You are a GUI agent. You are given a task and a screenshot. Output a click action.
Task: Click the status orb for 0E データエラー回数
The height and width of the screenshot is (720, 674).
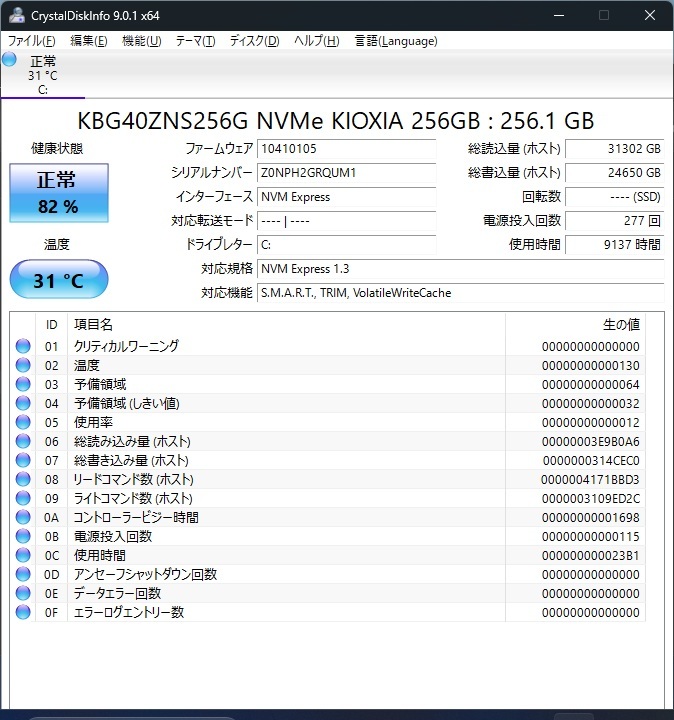click(23, 593)
